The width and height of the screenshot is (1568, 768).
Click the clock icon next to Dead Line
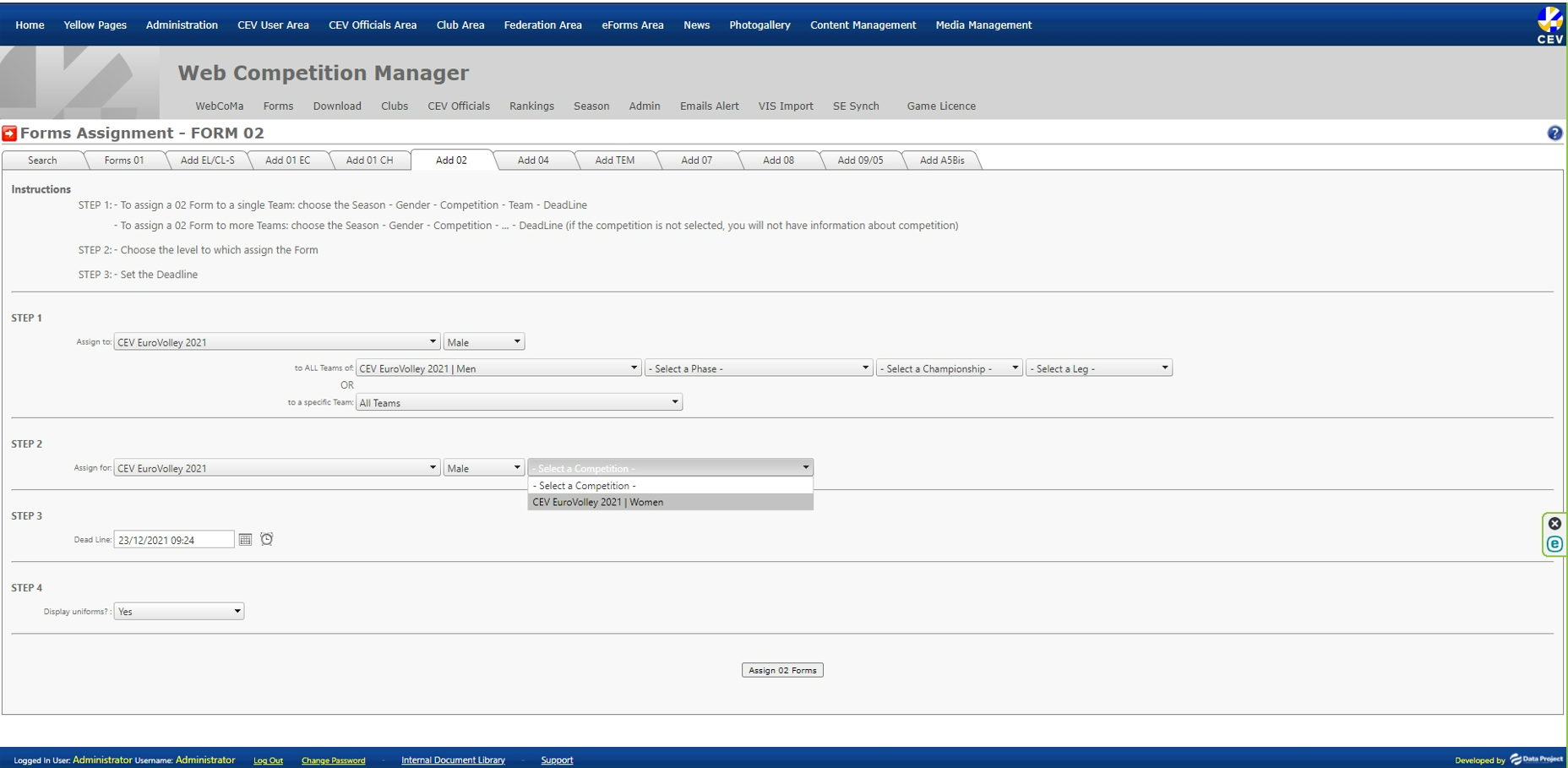pos(267,539)
